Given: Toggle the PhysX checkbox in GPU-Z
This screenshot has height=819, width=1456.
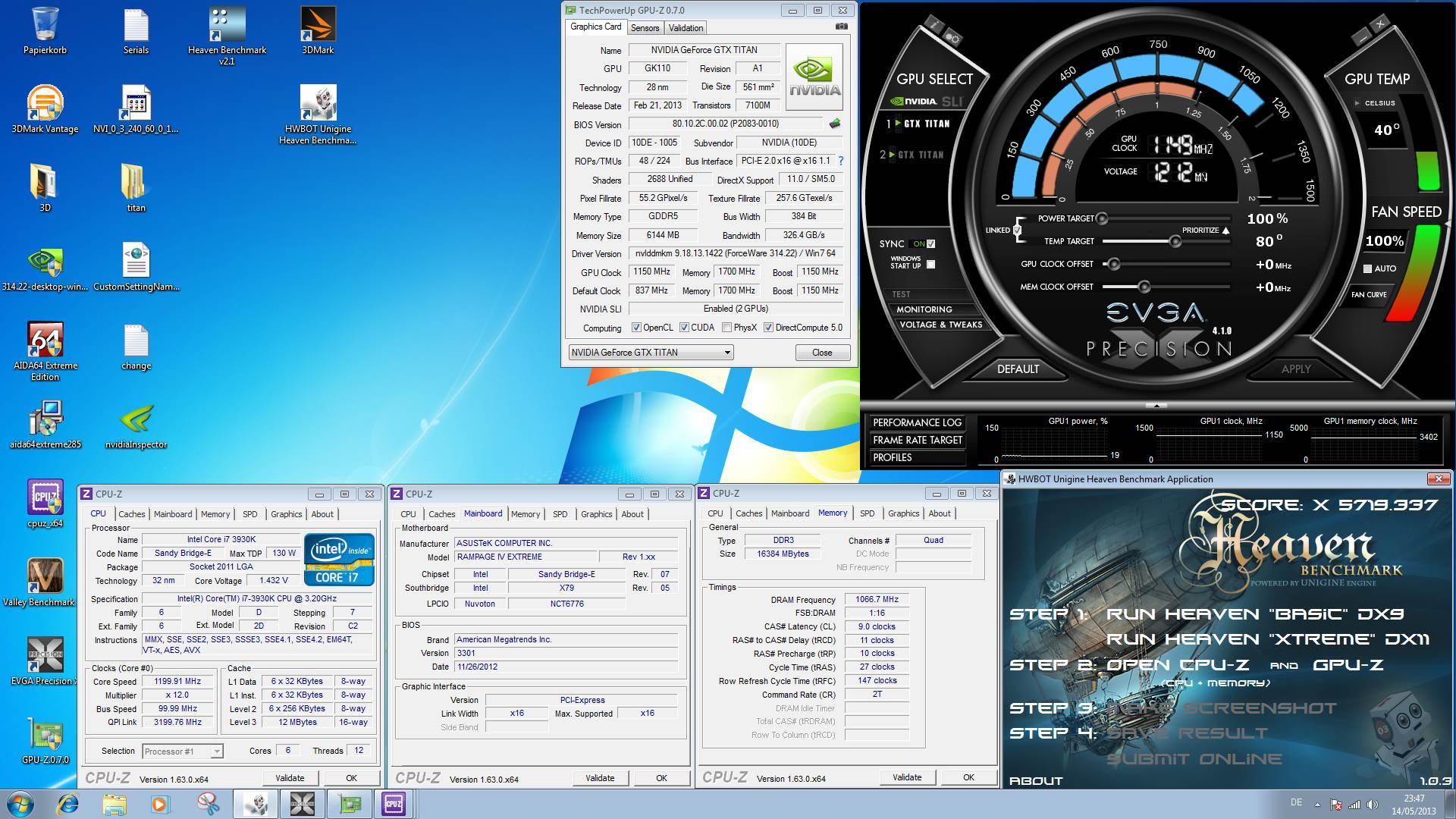Looking at the screenshot, I should (x=726, y=328).
